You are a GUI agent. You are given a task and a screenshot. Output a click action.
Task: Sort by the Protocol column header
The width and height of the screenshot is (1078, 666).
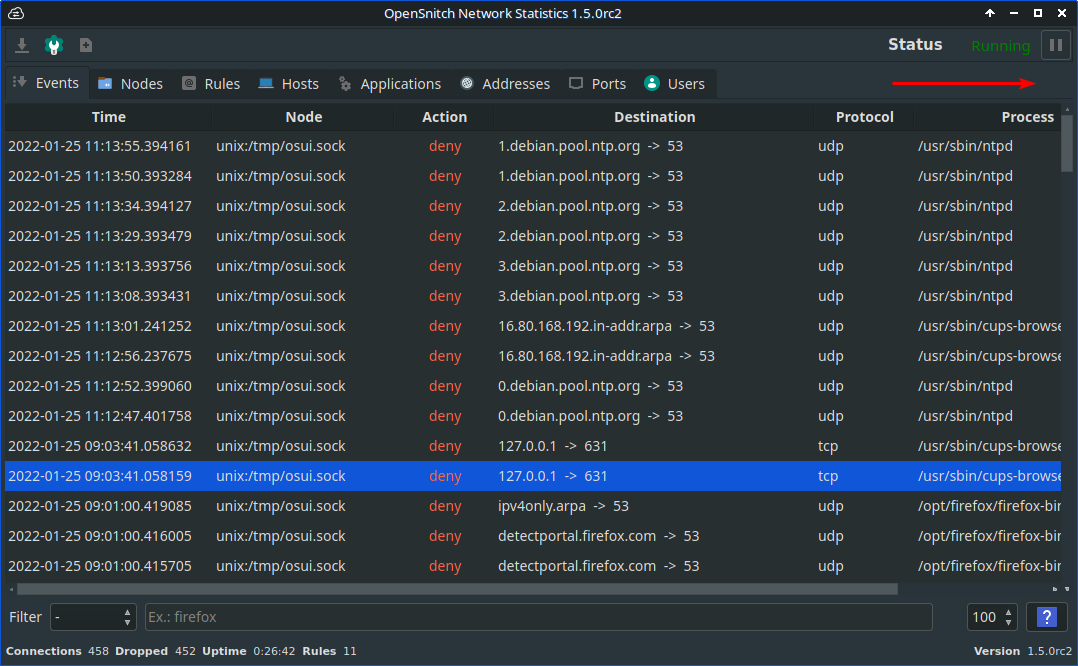point(864,117)
